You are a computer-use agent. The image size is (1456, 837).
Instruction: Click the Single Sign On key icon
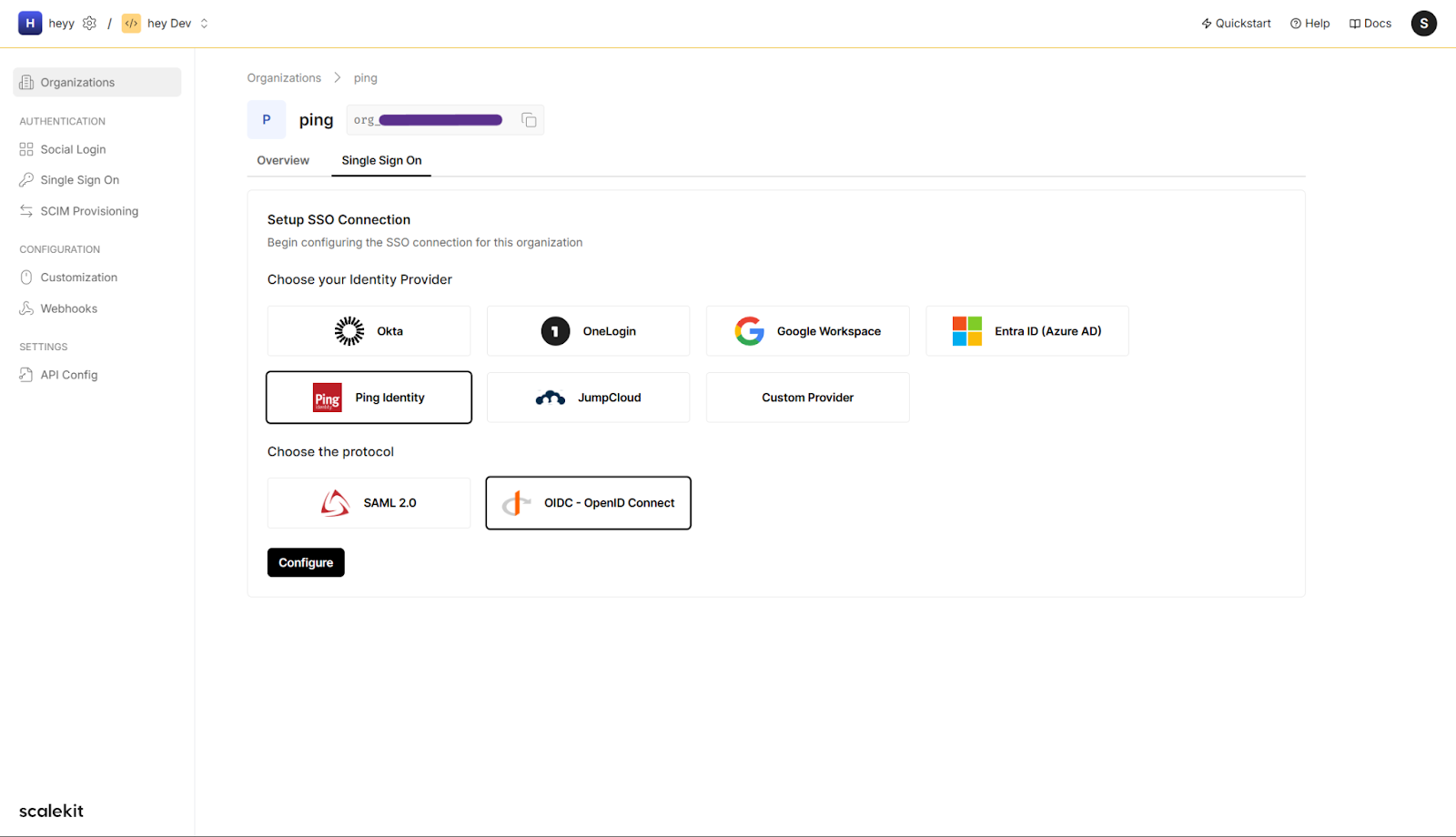click(26, 180)
